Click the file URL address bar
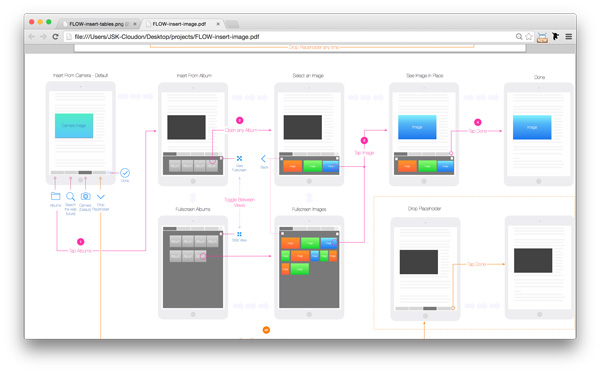 291,37
